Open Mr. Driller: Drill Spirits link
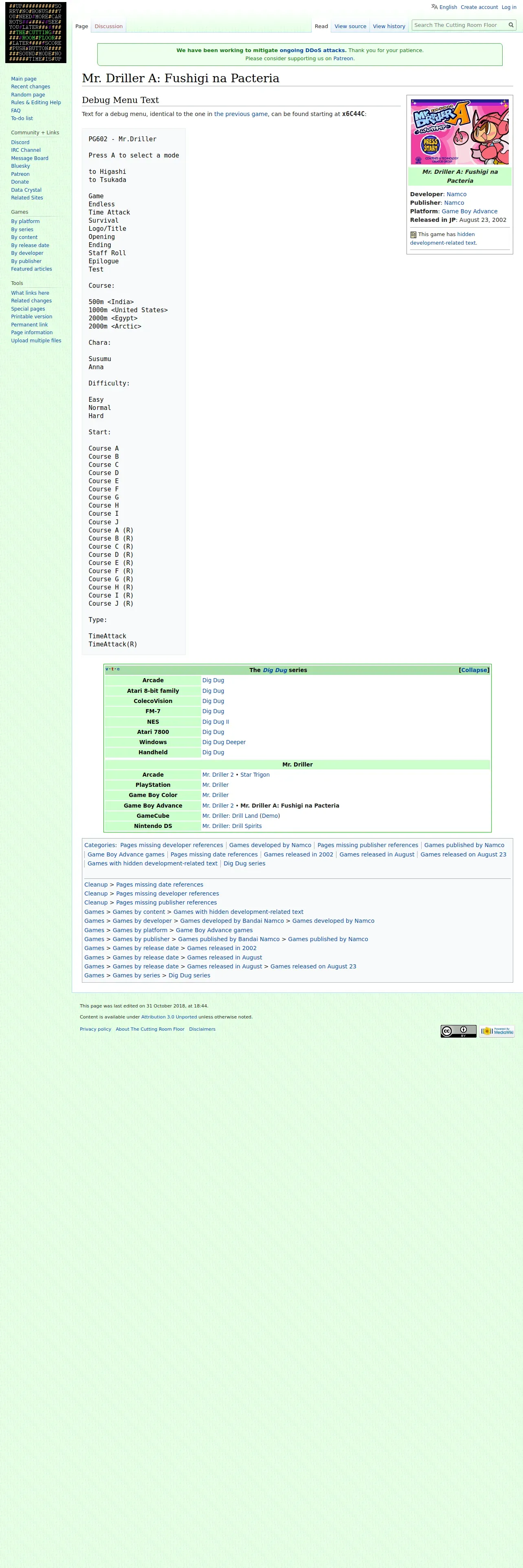 [x=232, y=827]
